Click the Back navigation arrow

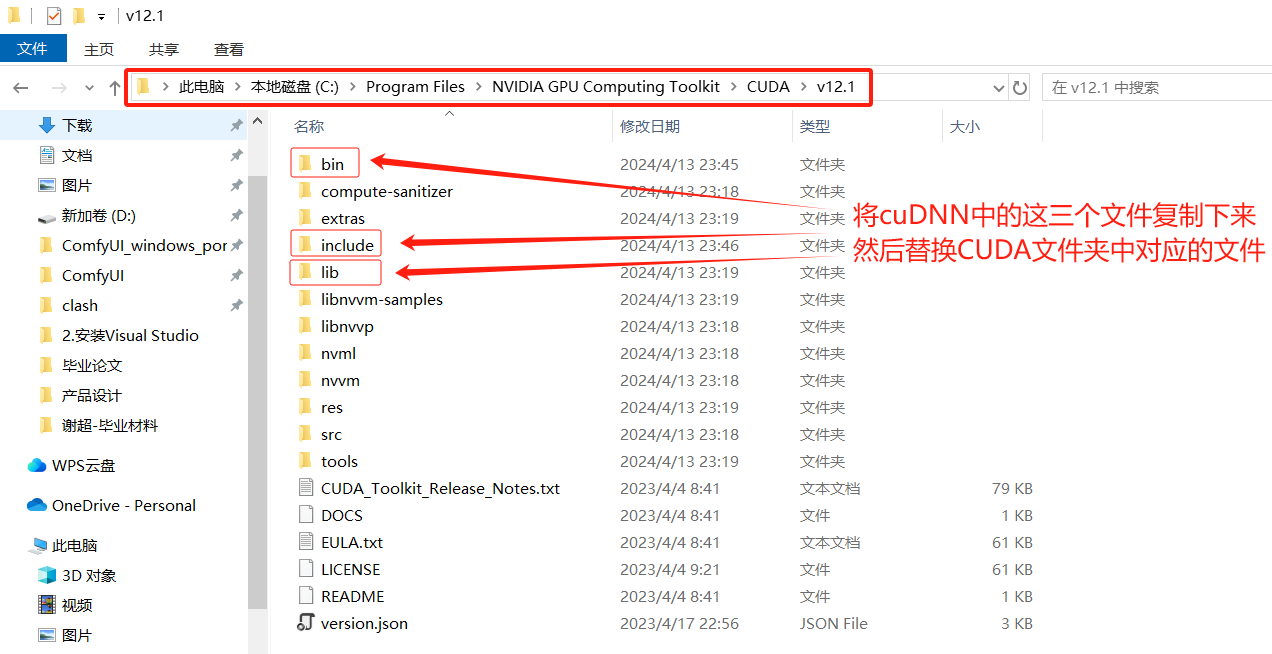point(21,88)
